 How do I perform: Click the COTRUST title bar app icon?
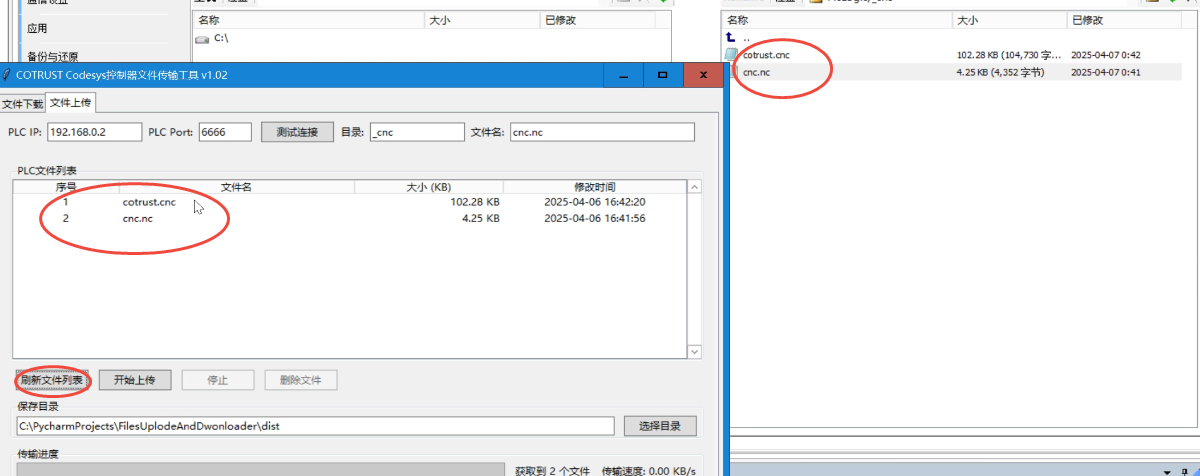(7, 75)
